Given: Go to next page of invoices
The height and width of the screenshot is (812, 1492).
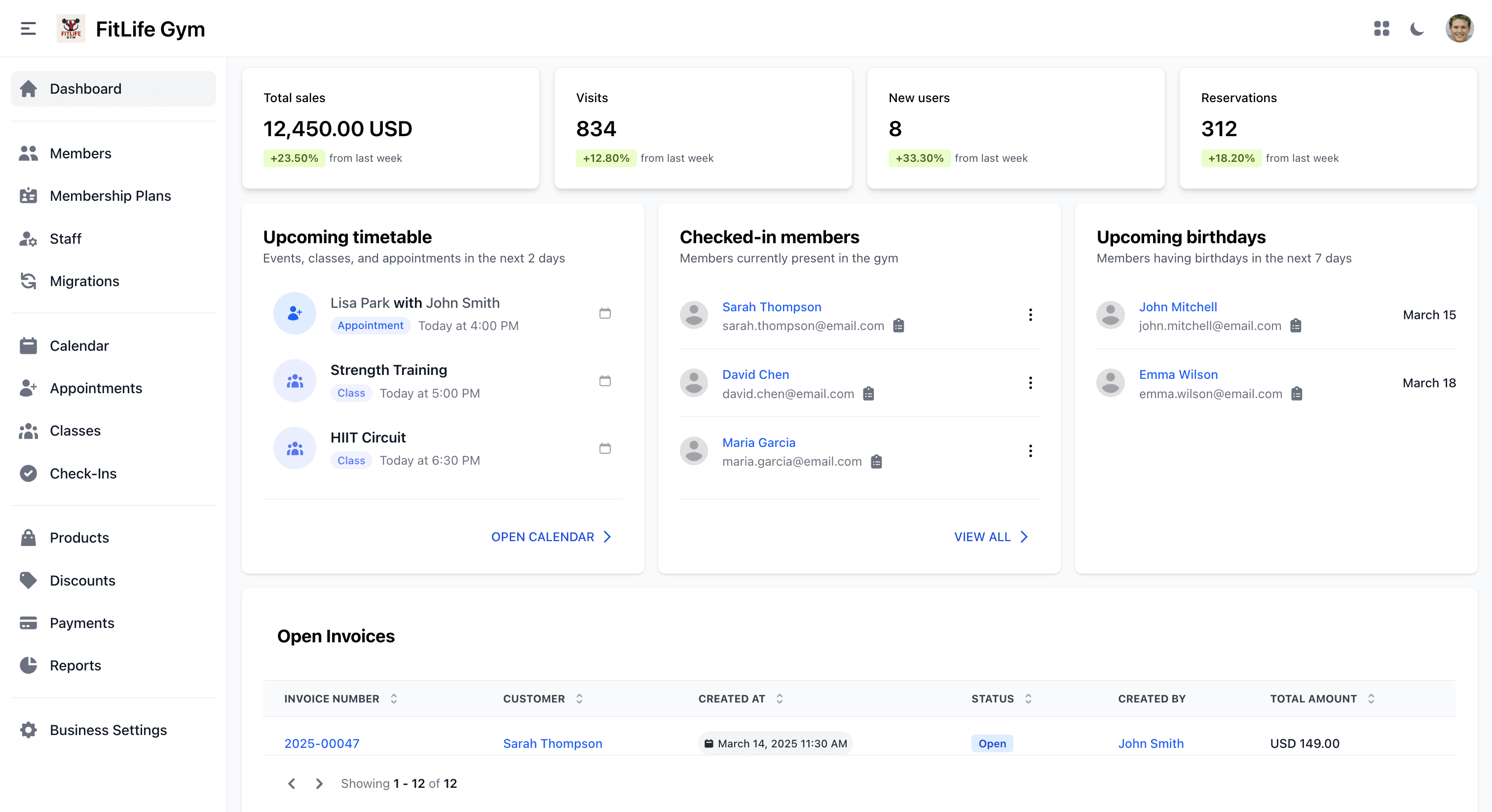Looking at the screenshot, I should pos(319,783).
